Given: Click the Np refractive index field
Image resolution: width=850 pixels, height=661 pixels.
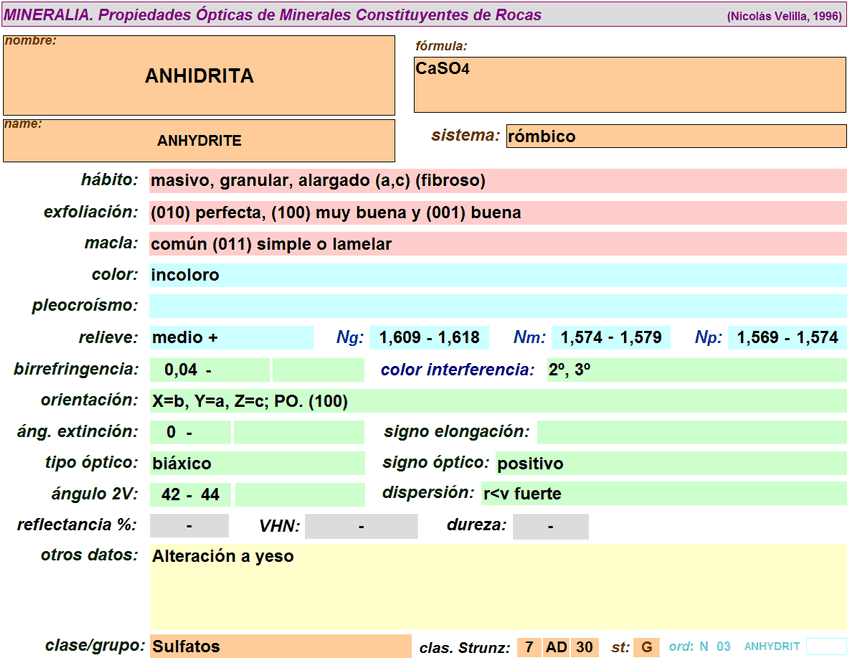Looking at the screenshot, I should pos(787,338).
